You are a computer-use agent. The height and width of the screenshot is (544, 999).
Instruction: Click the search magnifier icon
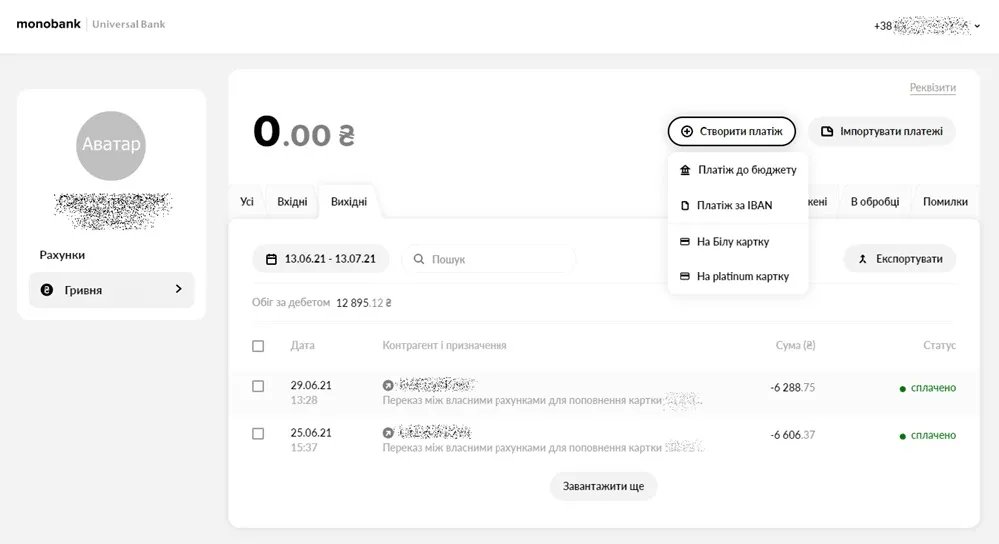click(419, 259)
